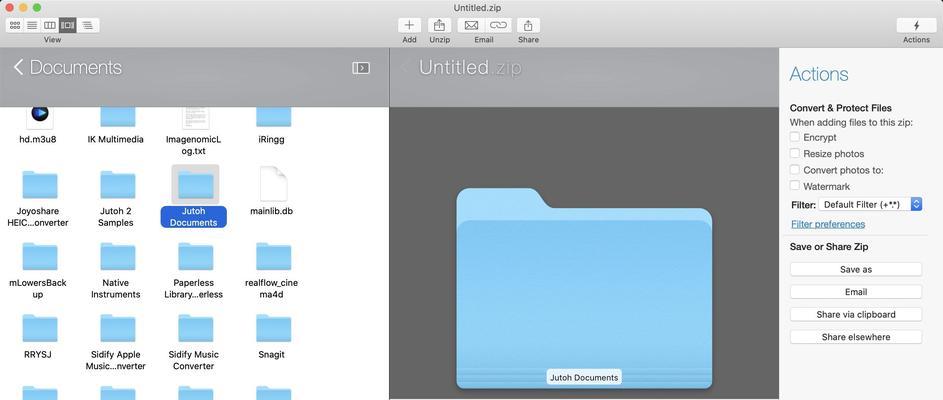Click the Share elsewhere button
The image size is (943, 400).
pyautogui.click(x=856, y=337)
